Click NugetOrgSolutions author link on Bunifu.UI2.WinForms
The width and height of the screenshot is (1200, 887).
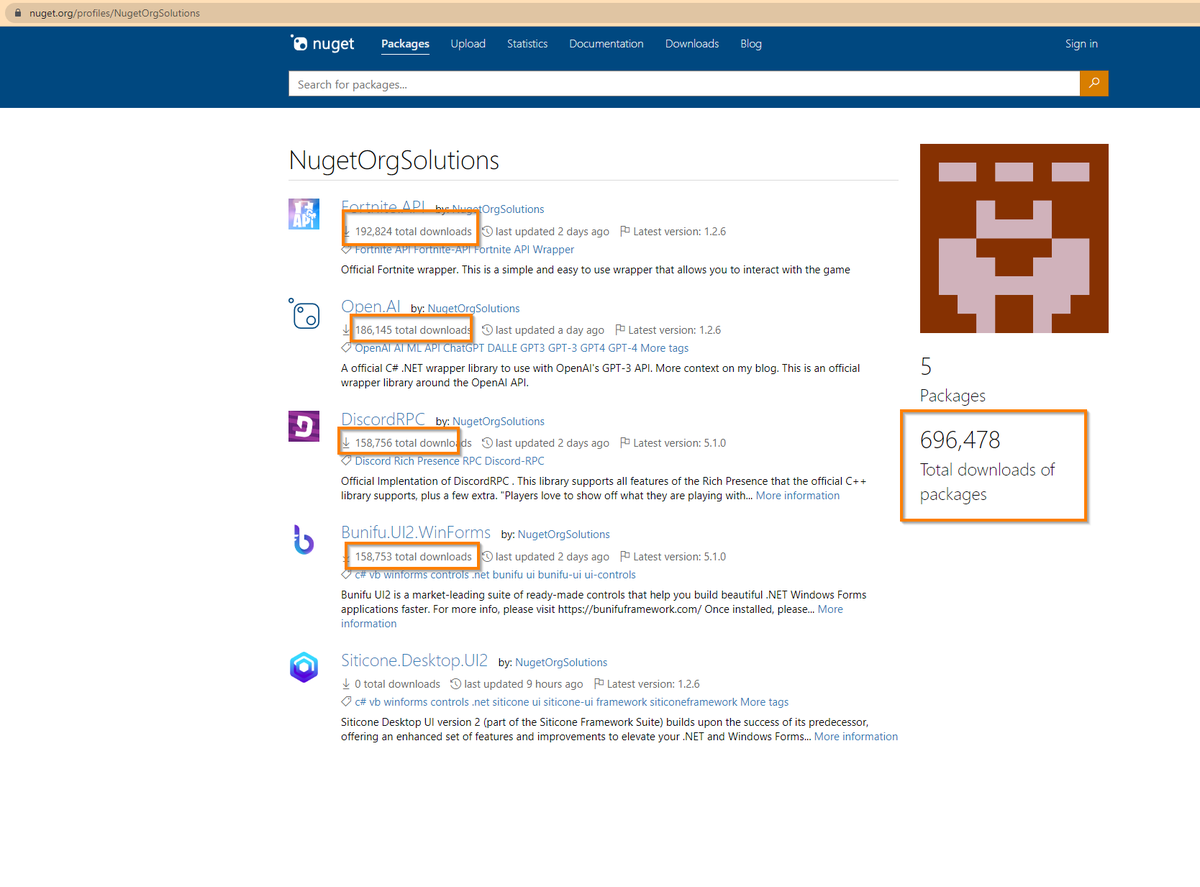pyautogui.click(x=563, y=534)
